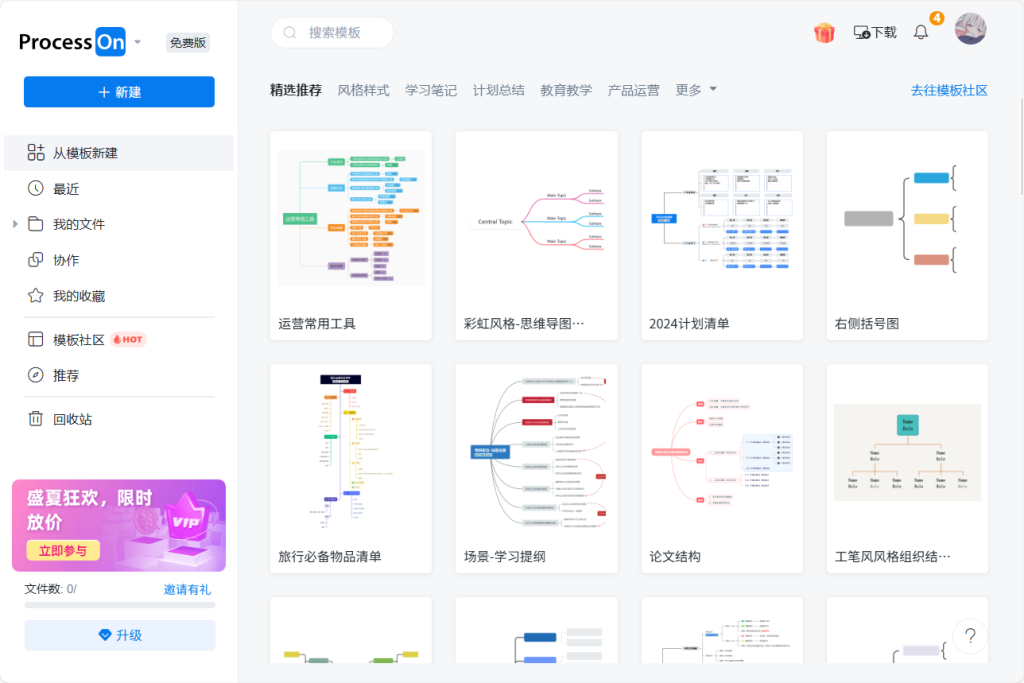Click the 邀请有礼 link
Viewport: 1024px width, 683px height.
(187, 590)
